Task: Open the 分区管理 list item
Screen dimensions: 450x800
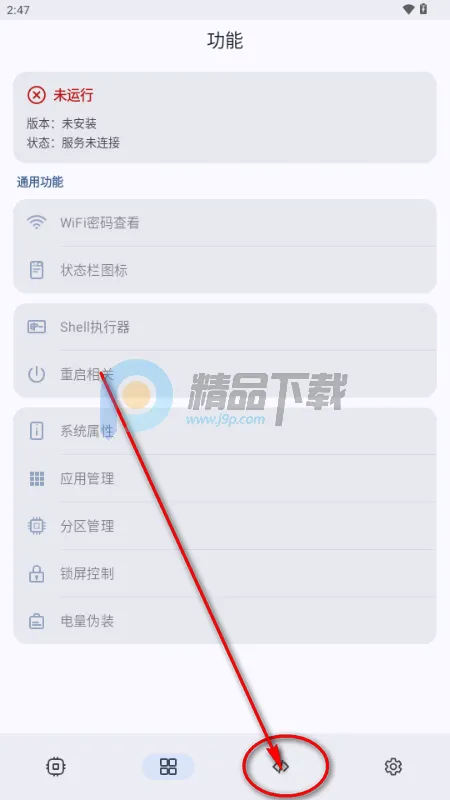Action: 224,526
